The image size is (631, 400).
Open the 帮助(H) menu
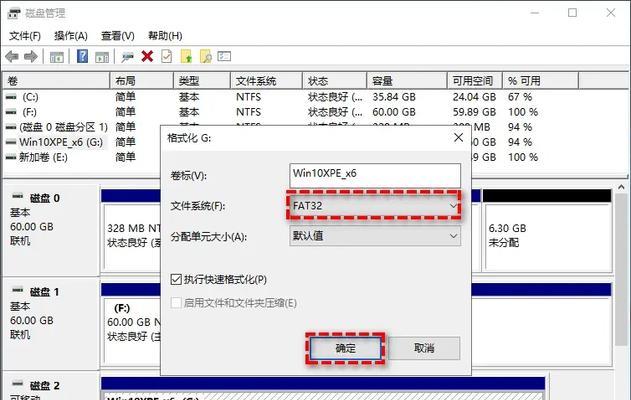click(165, 36)
